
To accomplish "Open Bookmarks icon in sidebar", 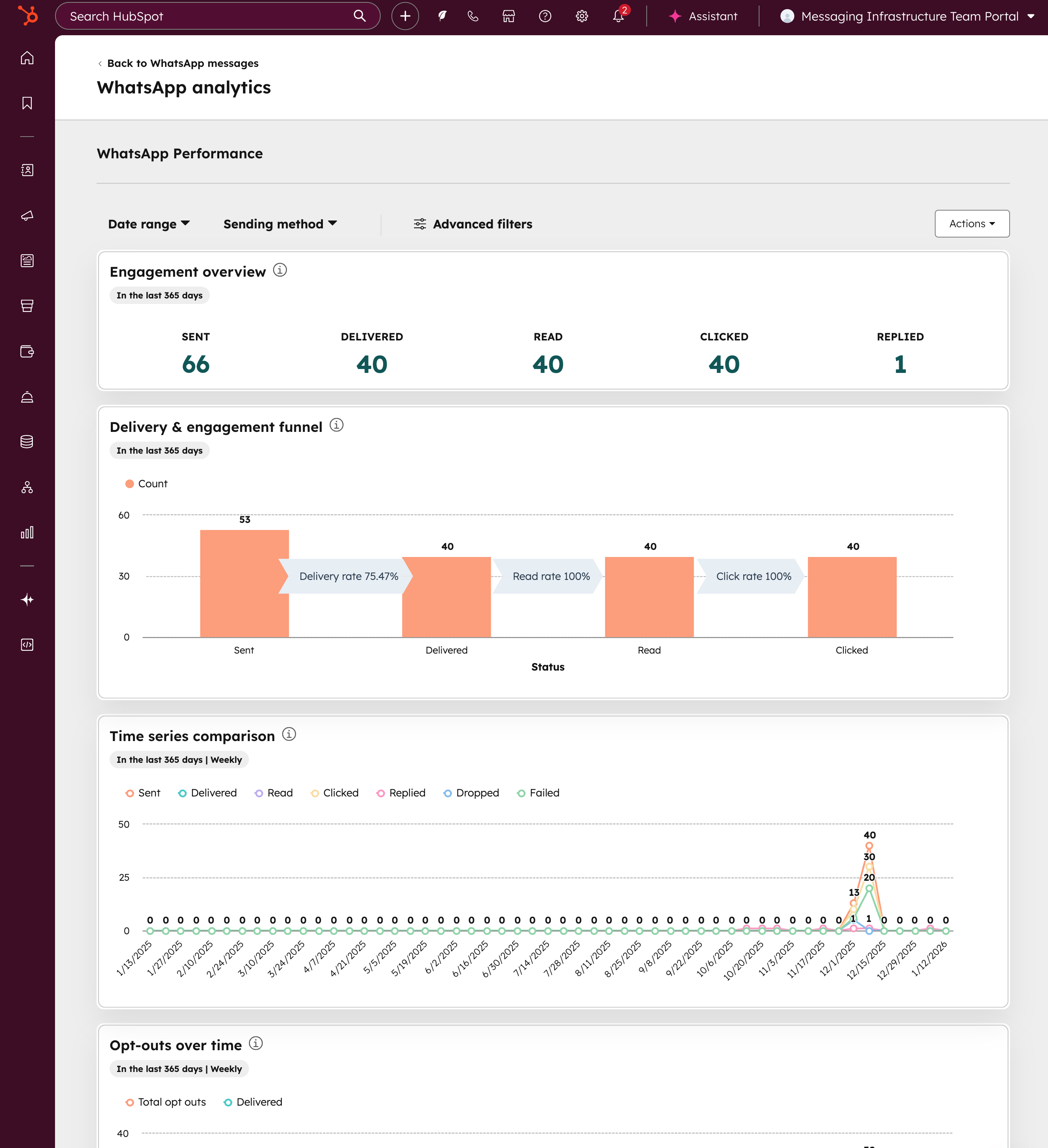I will pyautogui.click(x=27, y=103).
